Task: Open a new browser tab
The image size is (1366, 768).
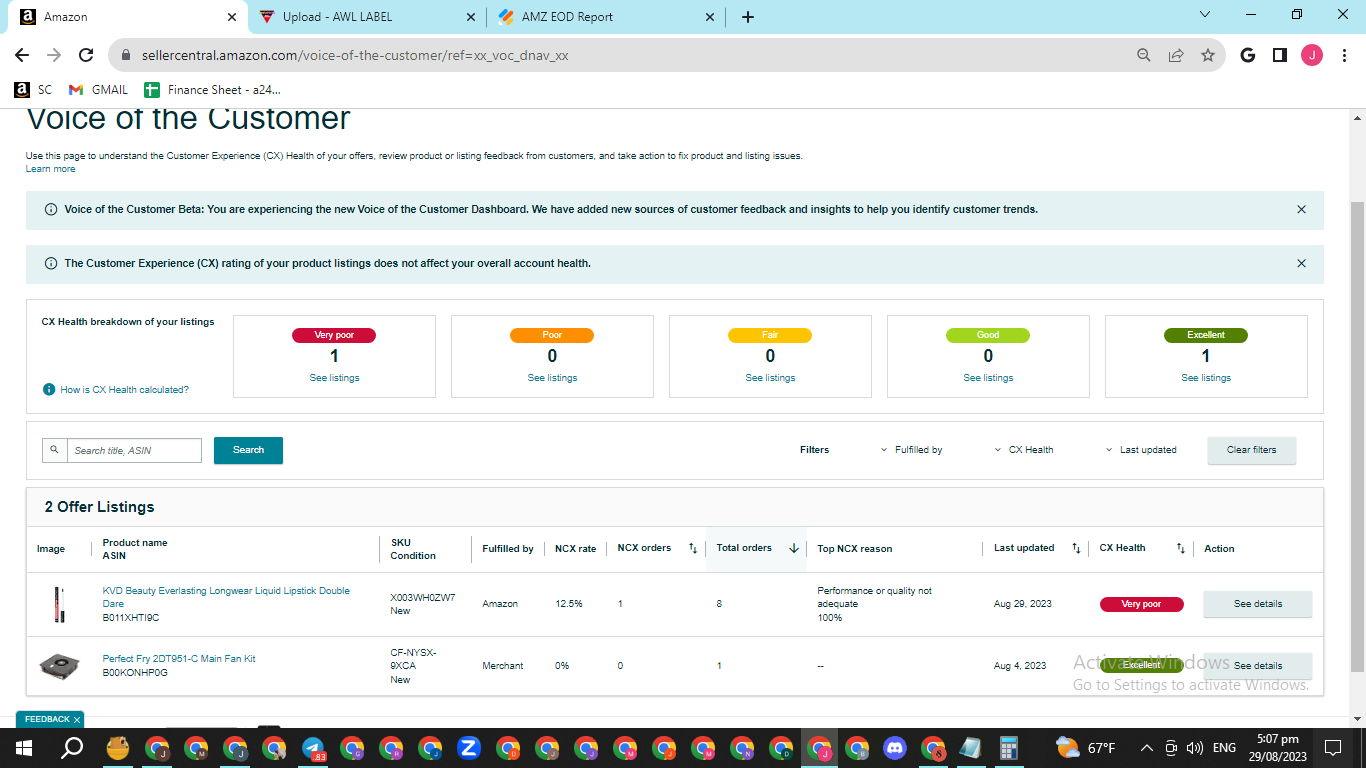Action: pyautogui.click(x=748, y=17)
